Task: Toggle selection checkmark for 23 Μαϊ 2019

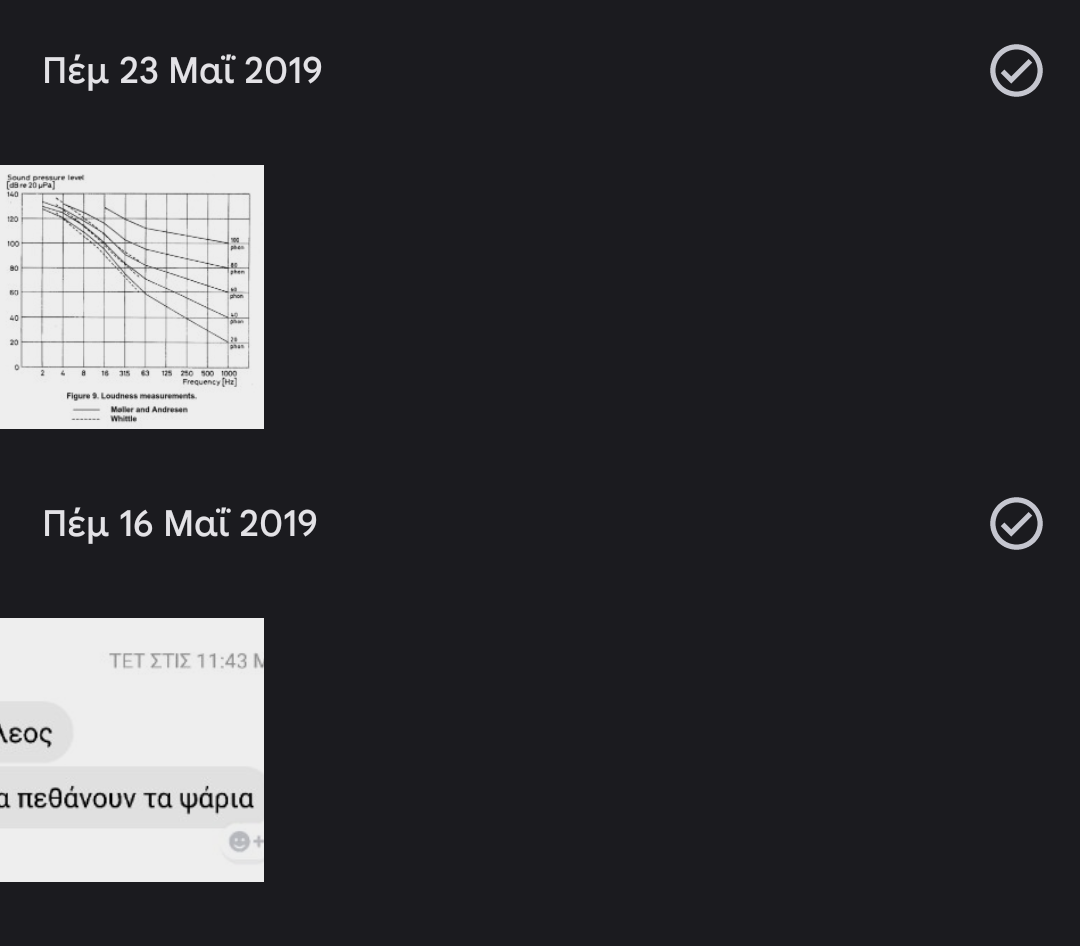Action: point(1016,71)
